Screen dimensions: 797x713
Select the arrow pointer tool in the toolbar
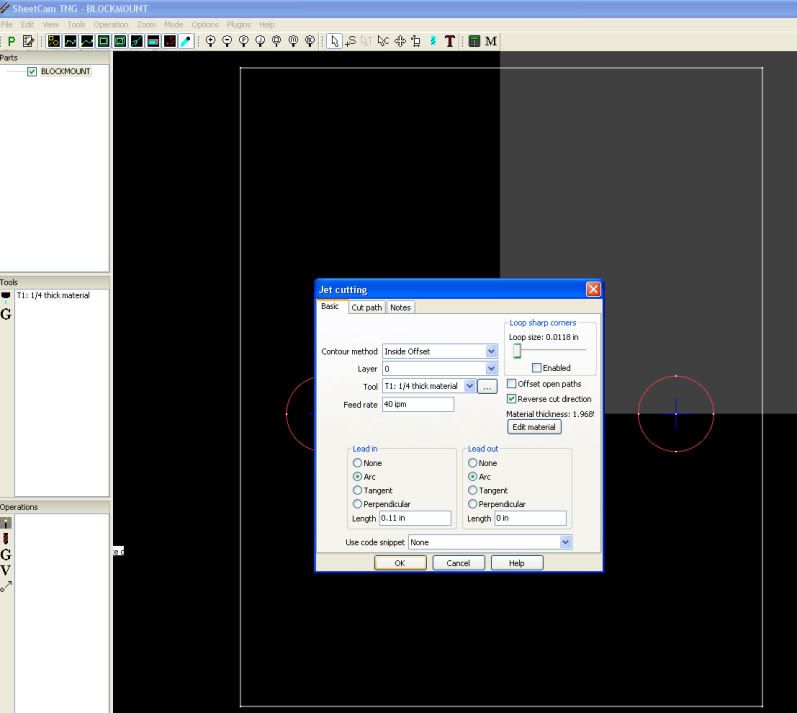pyautogui.click(x=335, y=41)
